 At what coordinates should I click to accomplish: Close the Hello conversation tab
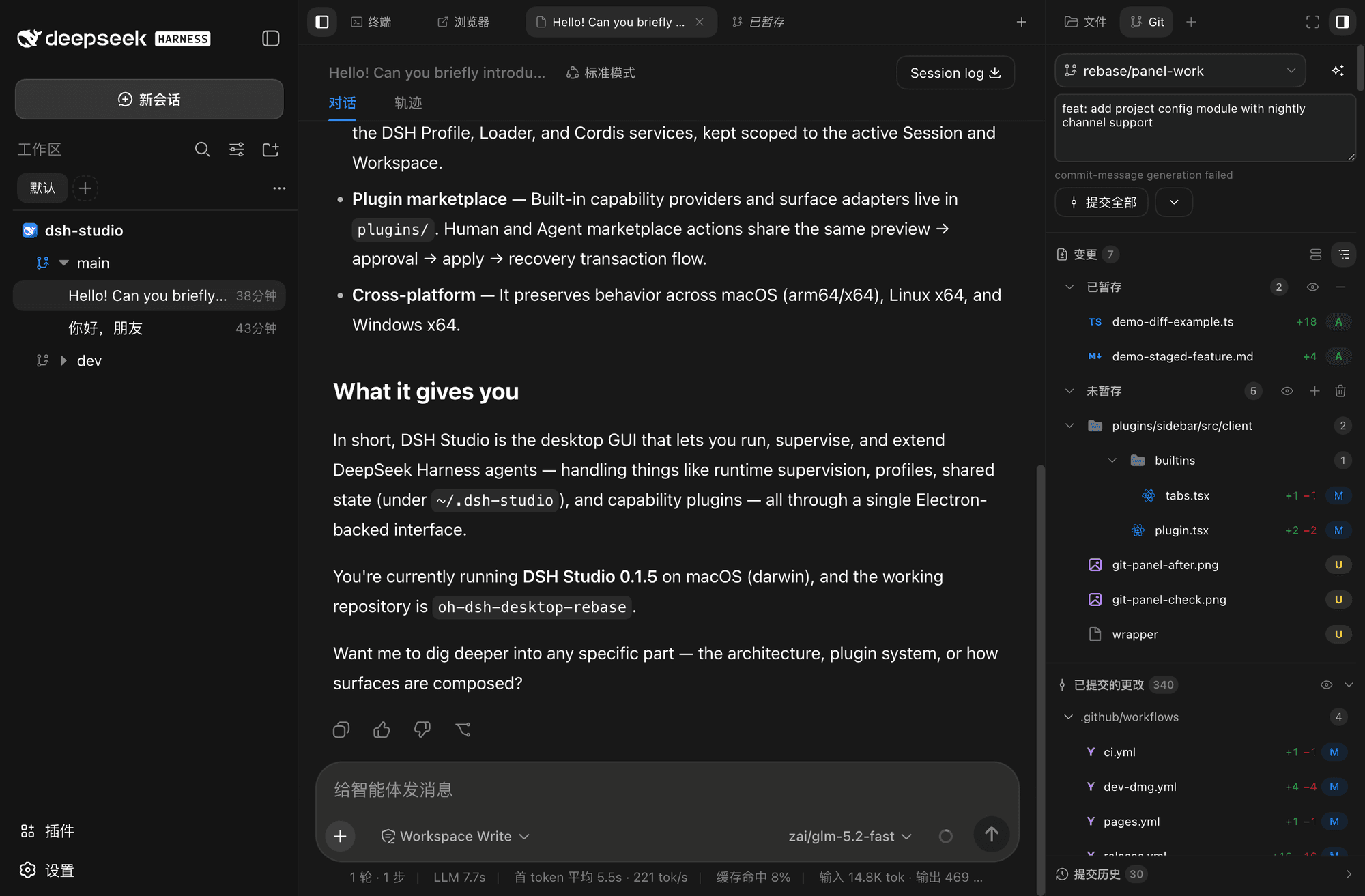(x=700, y=22)
